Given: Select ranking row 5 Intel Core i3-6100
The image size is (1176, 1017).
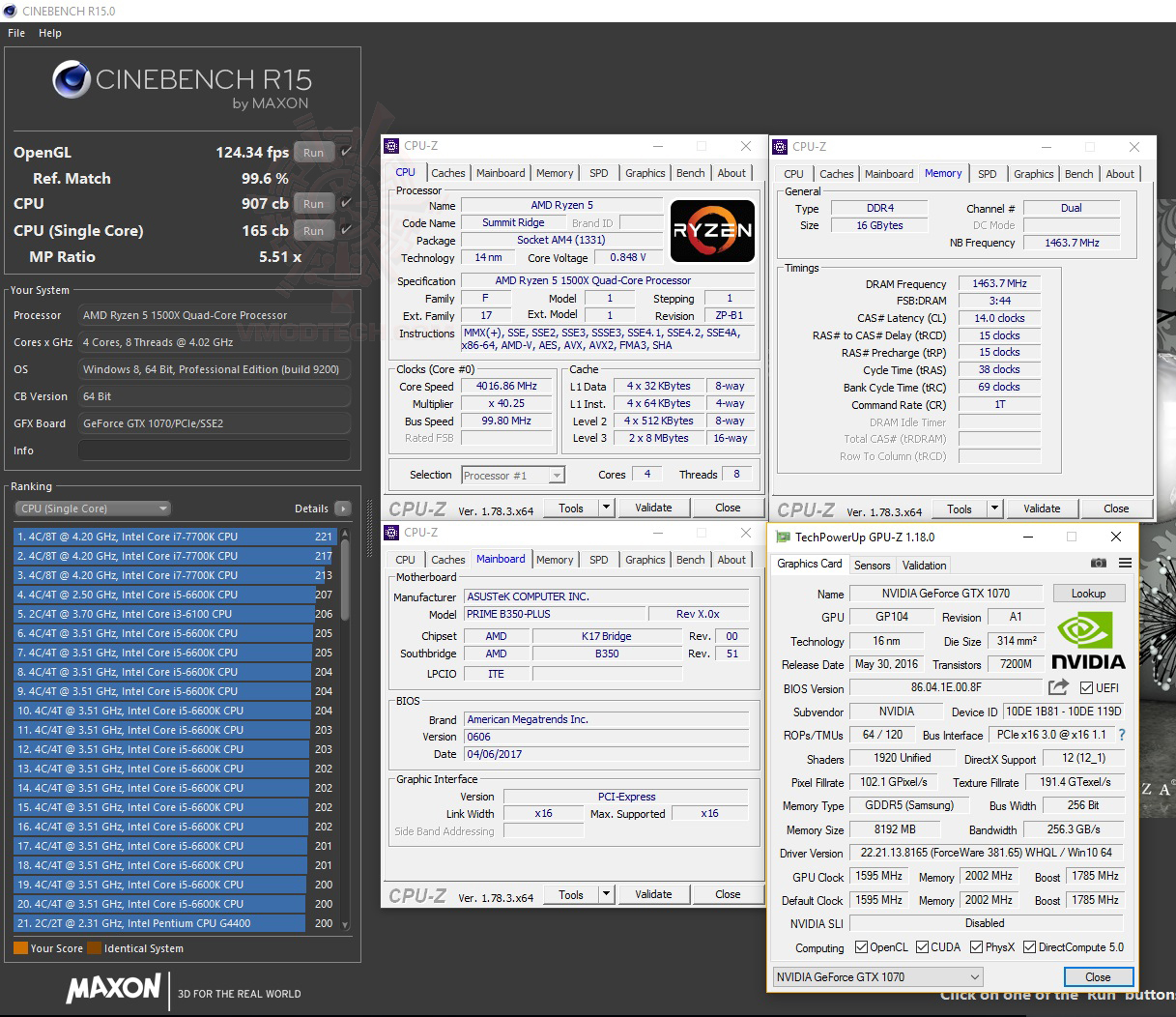Looking at the screenshot, I should [x=174, y=614].
